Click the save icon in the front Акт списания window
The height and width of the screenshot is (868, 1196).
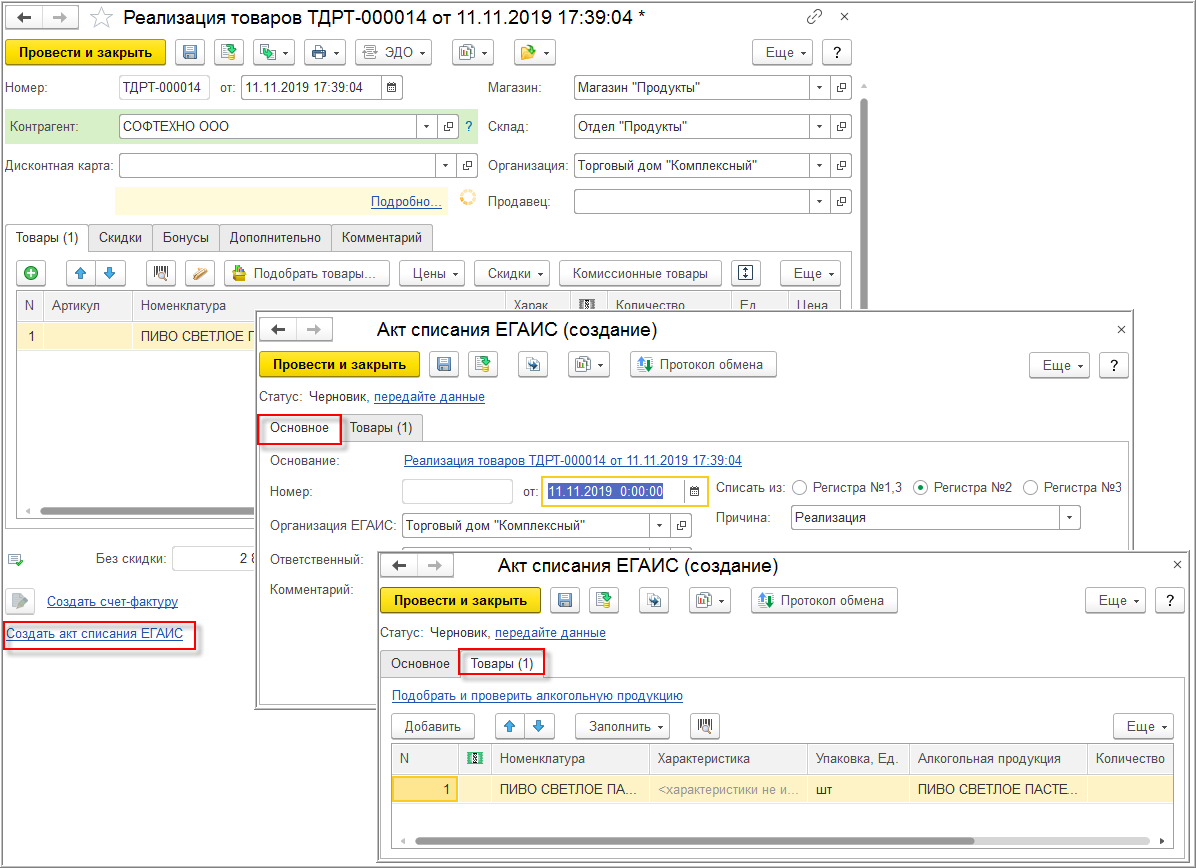click(x=565, y=600)
